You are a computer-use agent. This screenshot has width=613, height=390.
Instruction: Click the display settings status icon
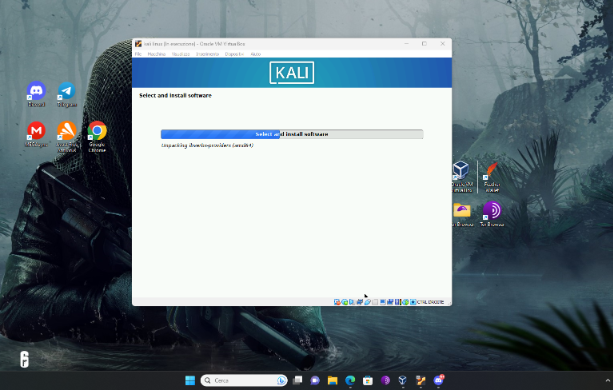click(382, 302)
